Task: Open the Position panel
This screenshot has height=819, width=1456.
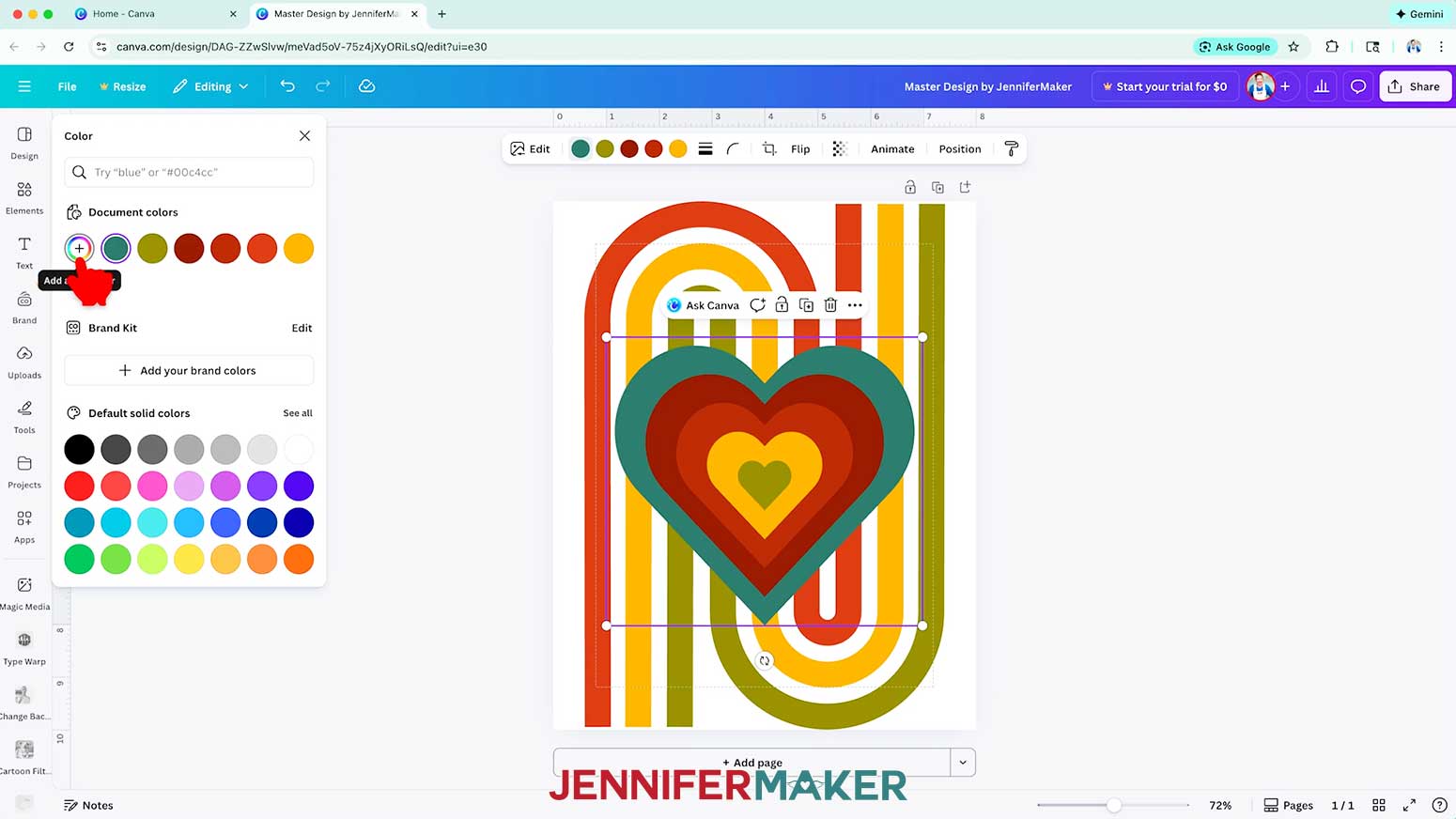Action: click(x=960, y=149)
